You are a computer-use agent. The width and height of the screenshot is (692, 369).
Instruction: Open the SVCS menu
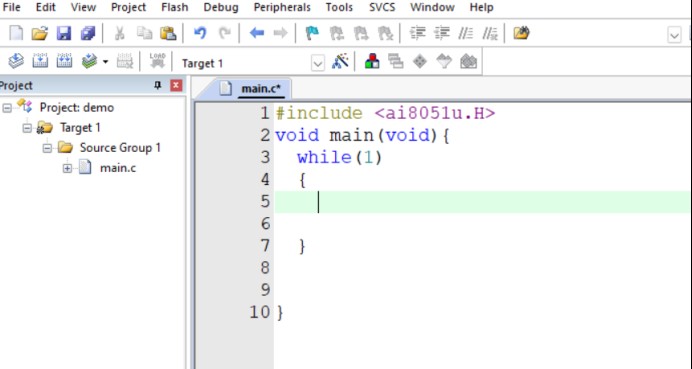point(382,8)
